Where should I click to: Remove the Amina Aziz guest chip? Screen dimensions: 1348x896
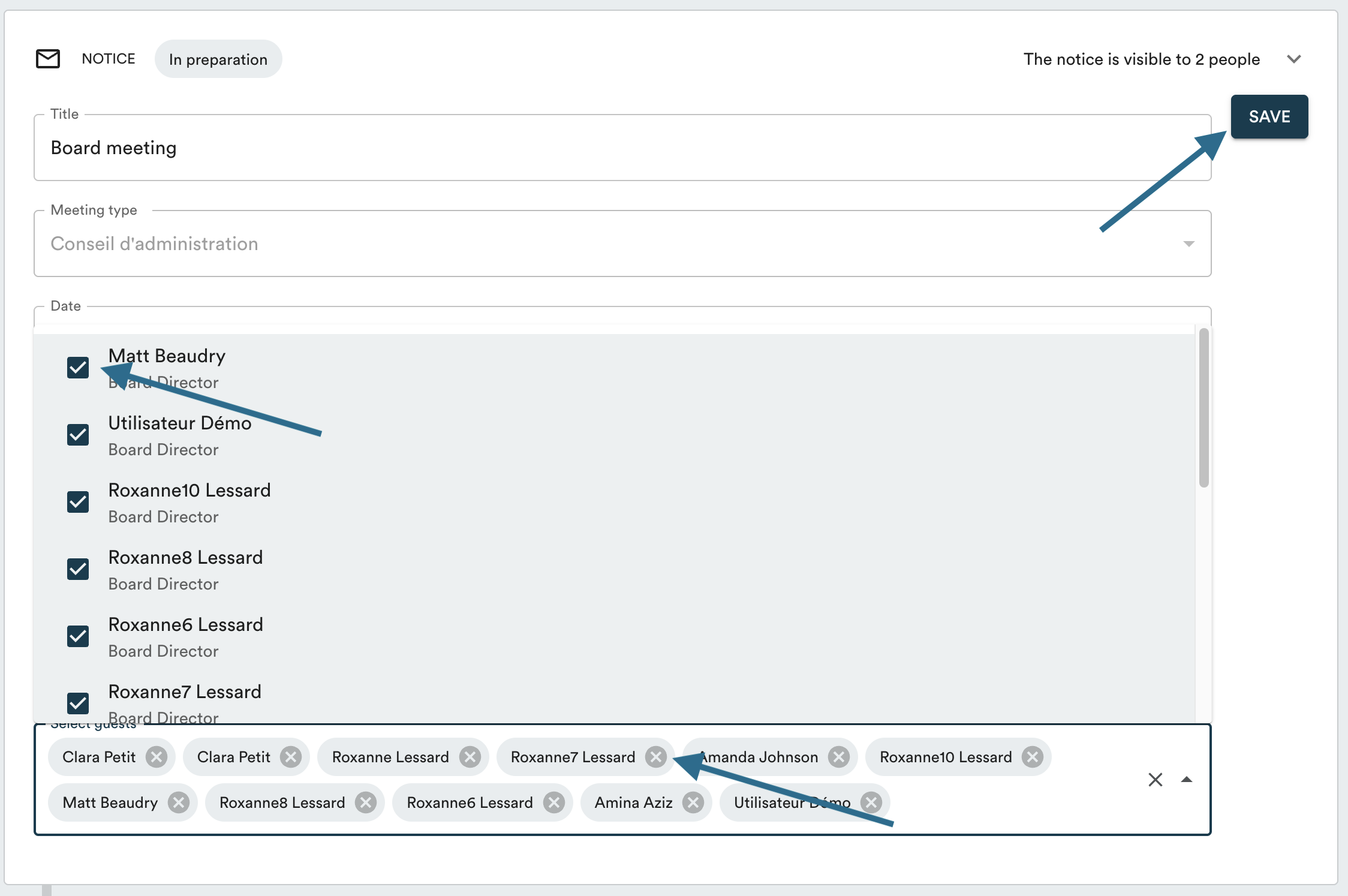693,802
